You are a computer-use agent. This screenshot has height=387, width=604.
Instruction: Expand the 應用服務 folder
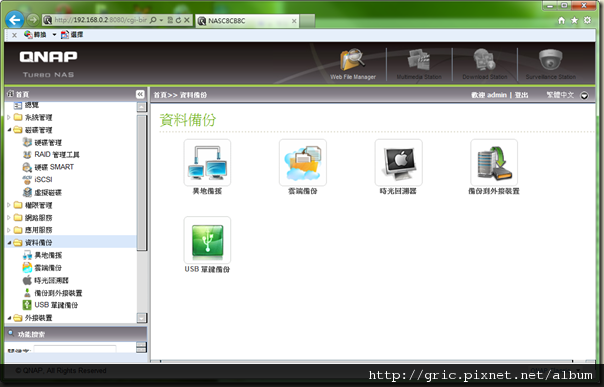tap(9, 230)
